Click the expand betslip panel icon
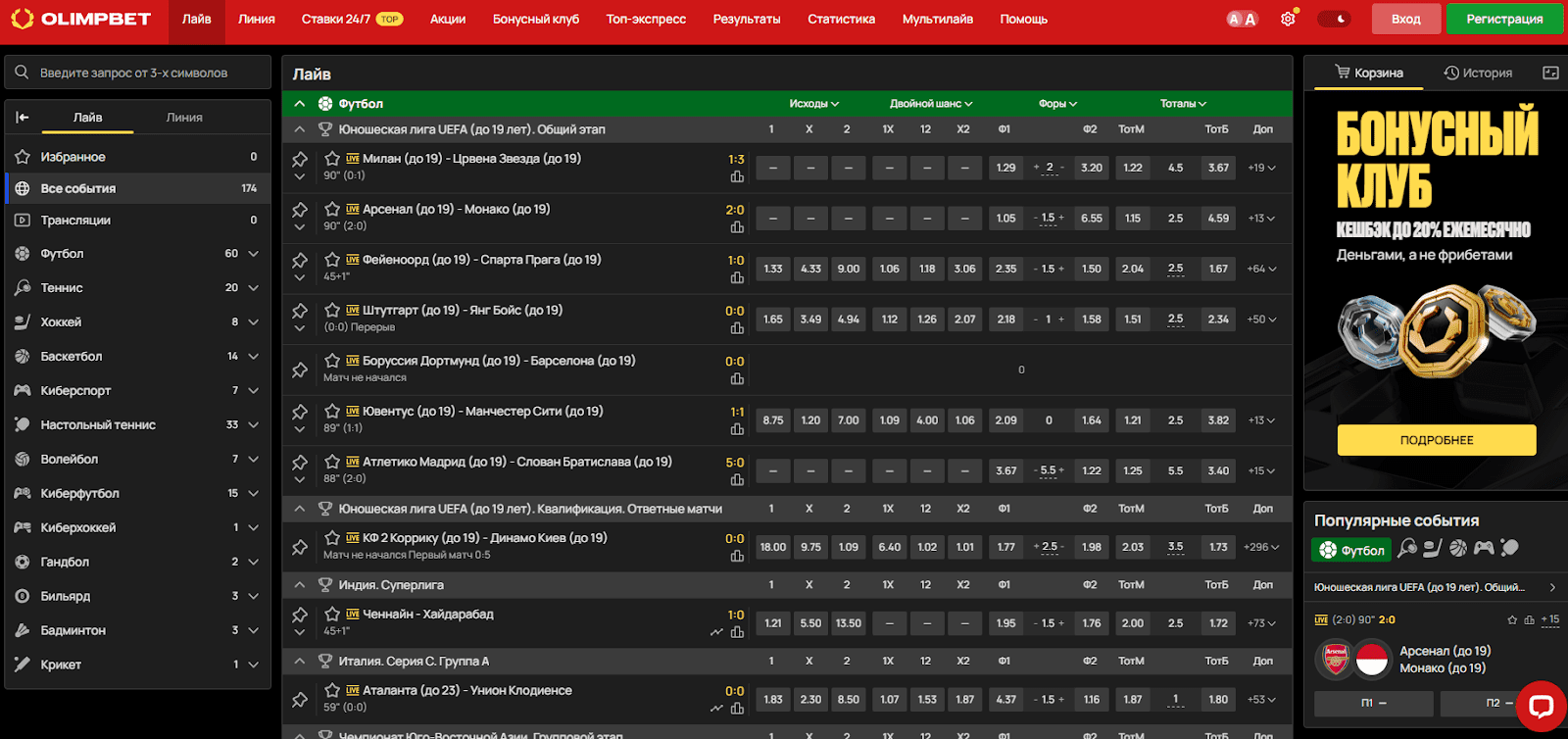The height and width of the screenshot is (739, 1568). [1550, 73]
